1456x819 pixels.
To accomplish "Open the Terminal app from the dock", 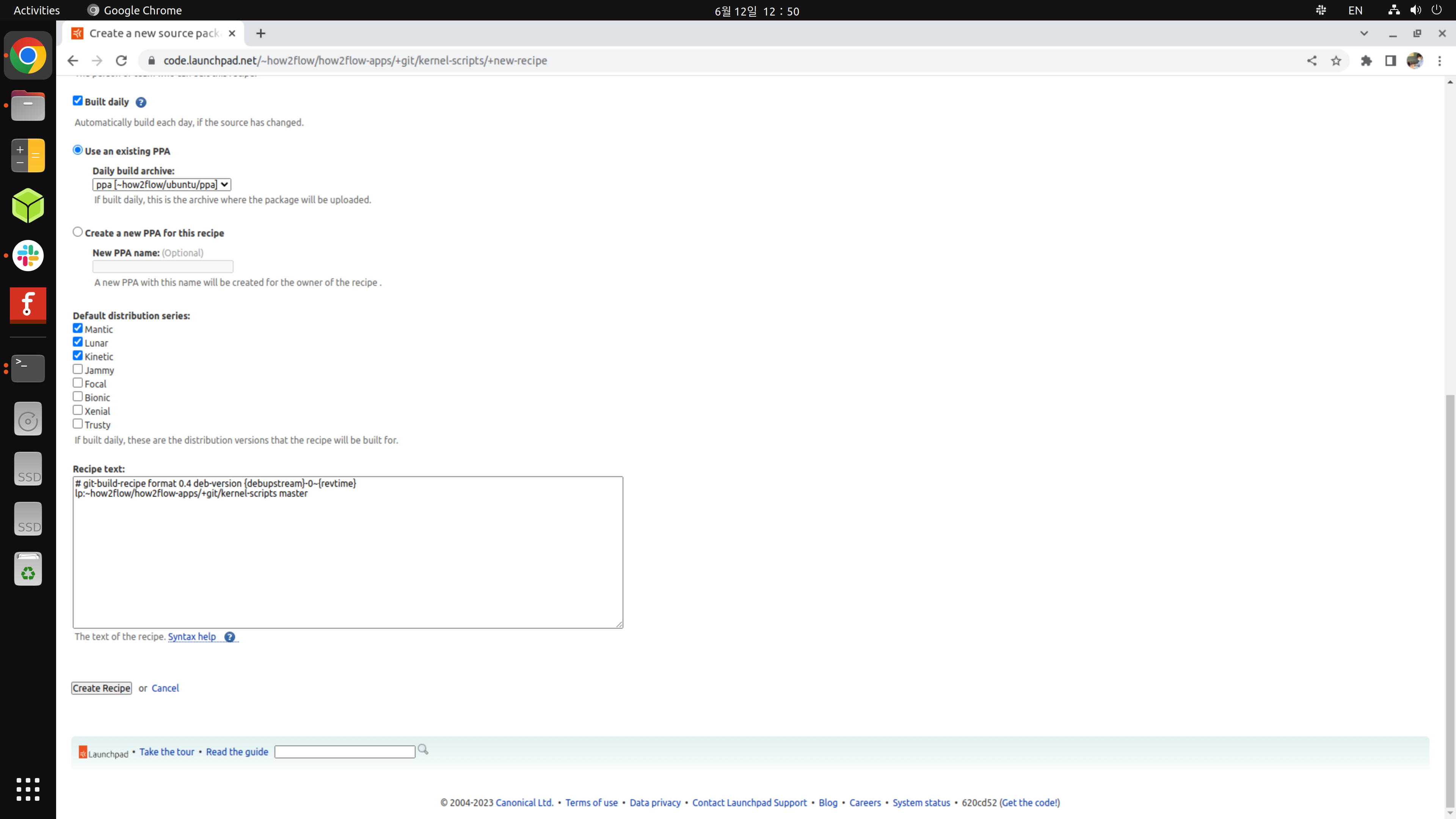I will tap(28, 368).
